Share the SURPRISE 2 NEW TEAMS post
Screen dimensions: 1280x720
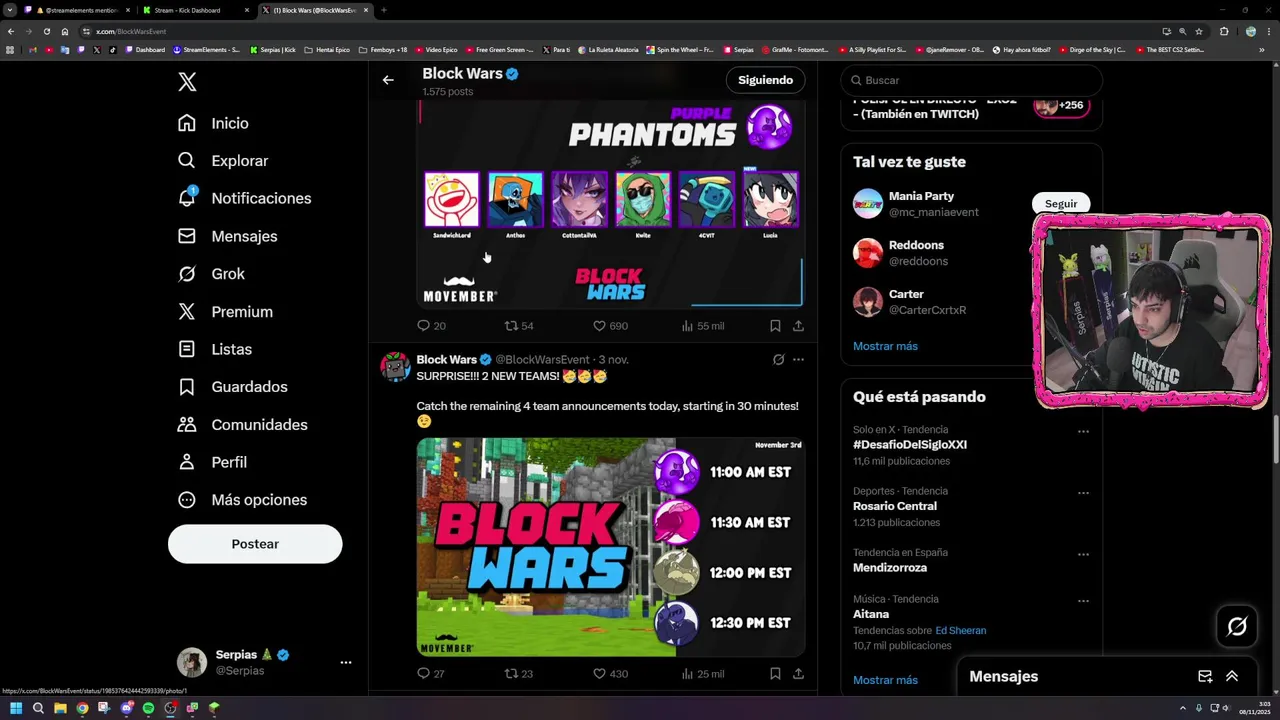click(798, 674)
